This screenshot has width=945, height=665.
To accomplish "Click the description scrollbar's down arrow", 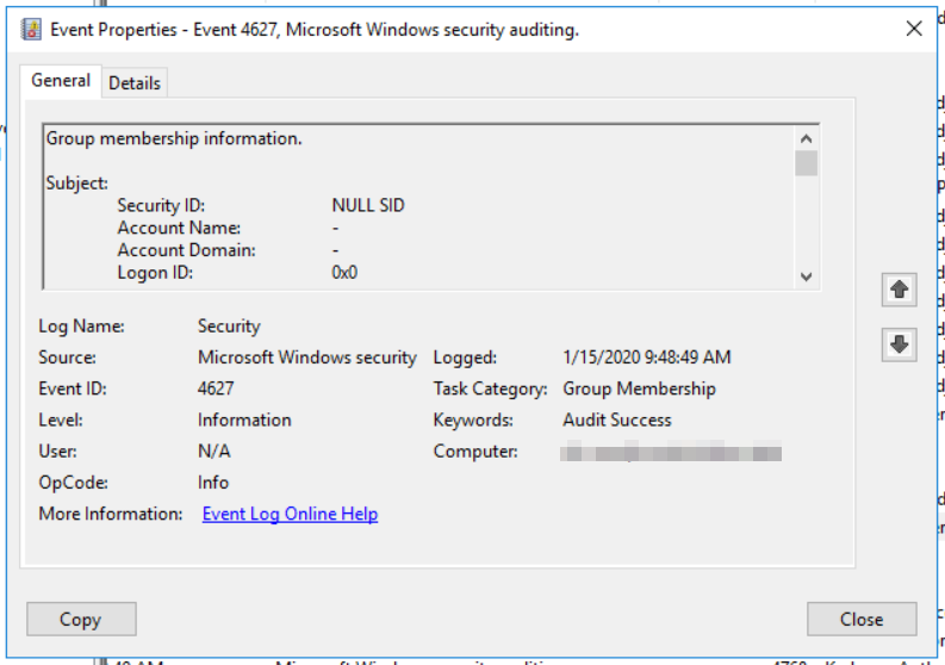I will click(806, 277).
